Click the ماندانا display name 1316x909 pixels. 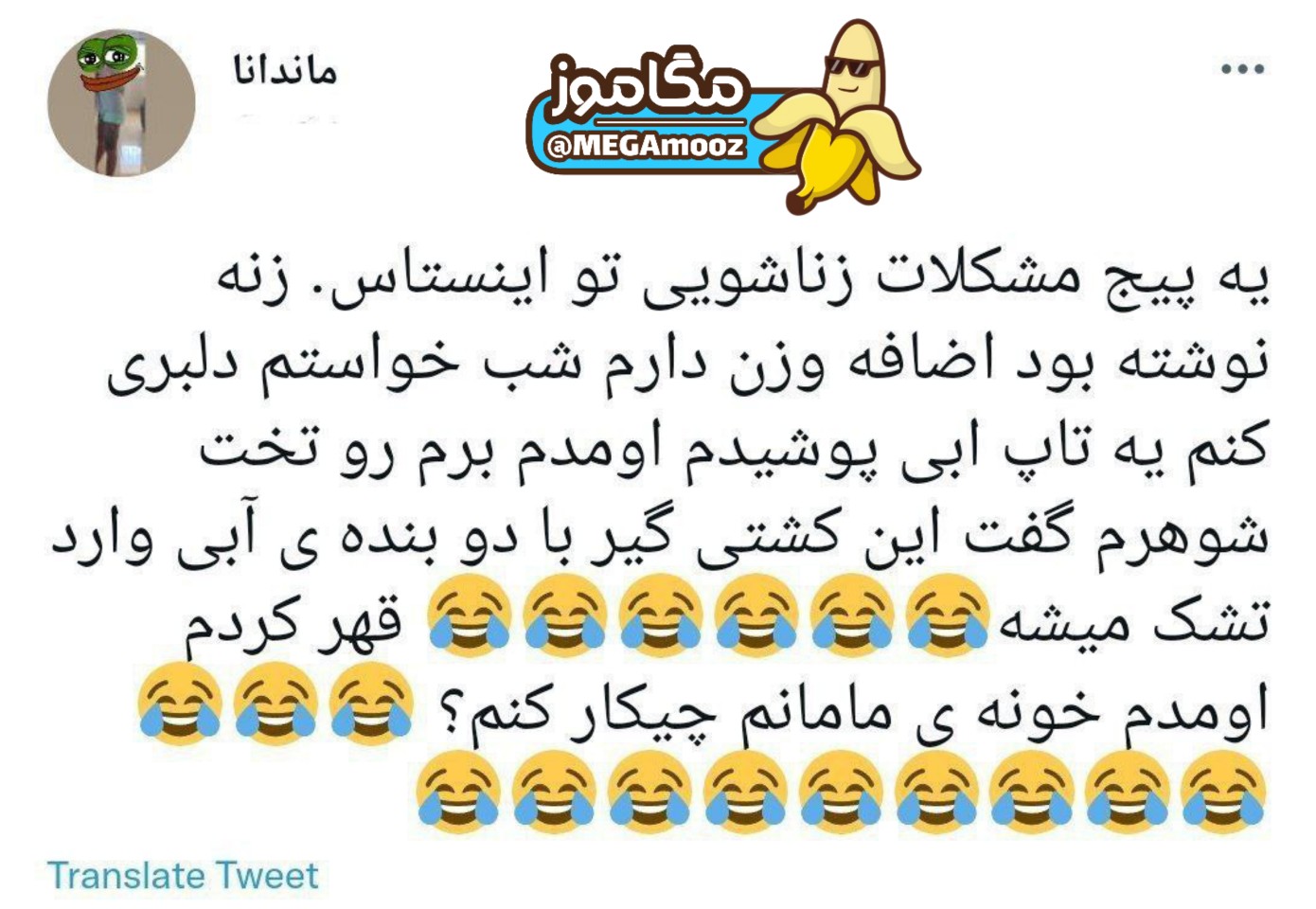pyautogui.click(x=285, y=71)
